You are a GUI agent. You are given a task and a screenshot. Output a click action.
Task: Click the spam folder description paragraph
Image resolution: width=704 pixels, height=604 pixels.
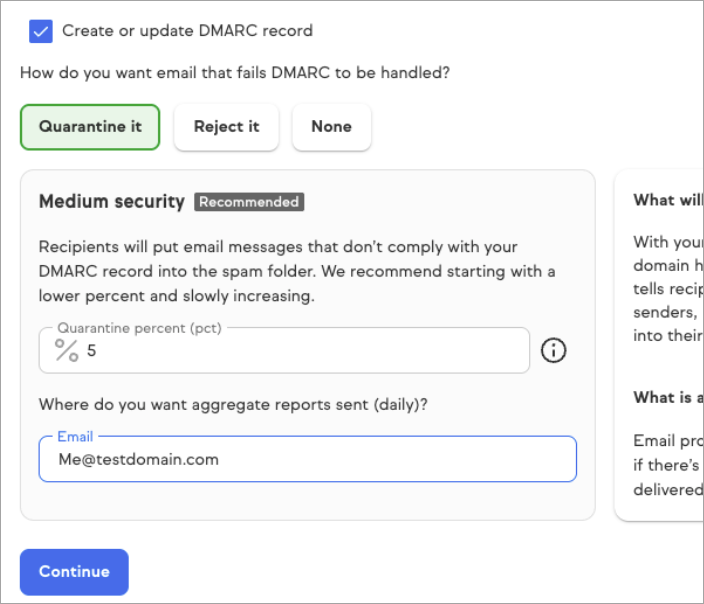297,271
